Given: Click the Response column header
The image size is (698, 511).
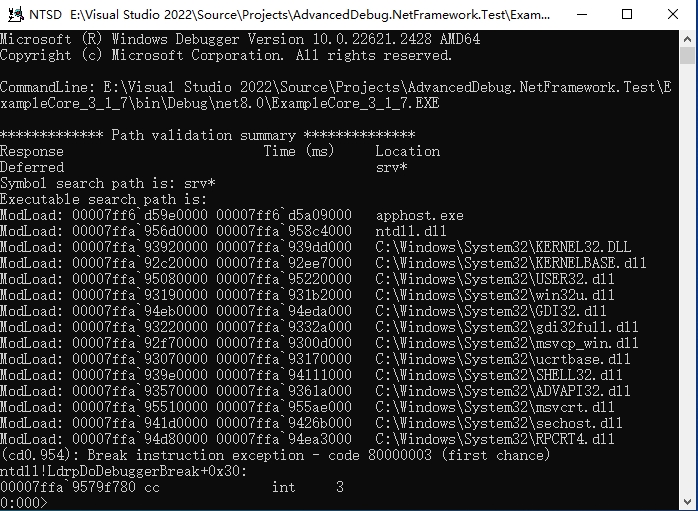Looking at the screenshot, I should pos(32,151).
